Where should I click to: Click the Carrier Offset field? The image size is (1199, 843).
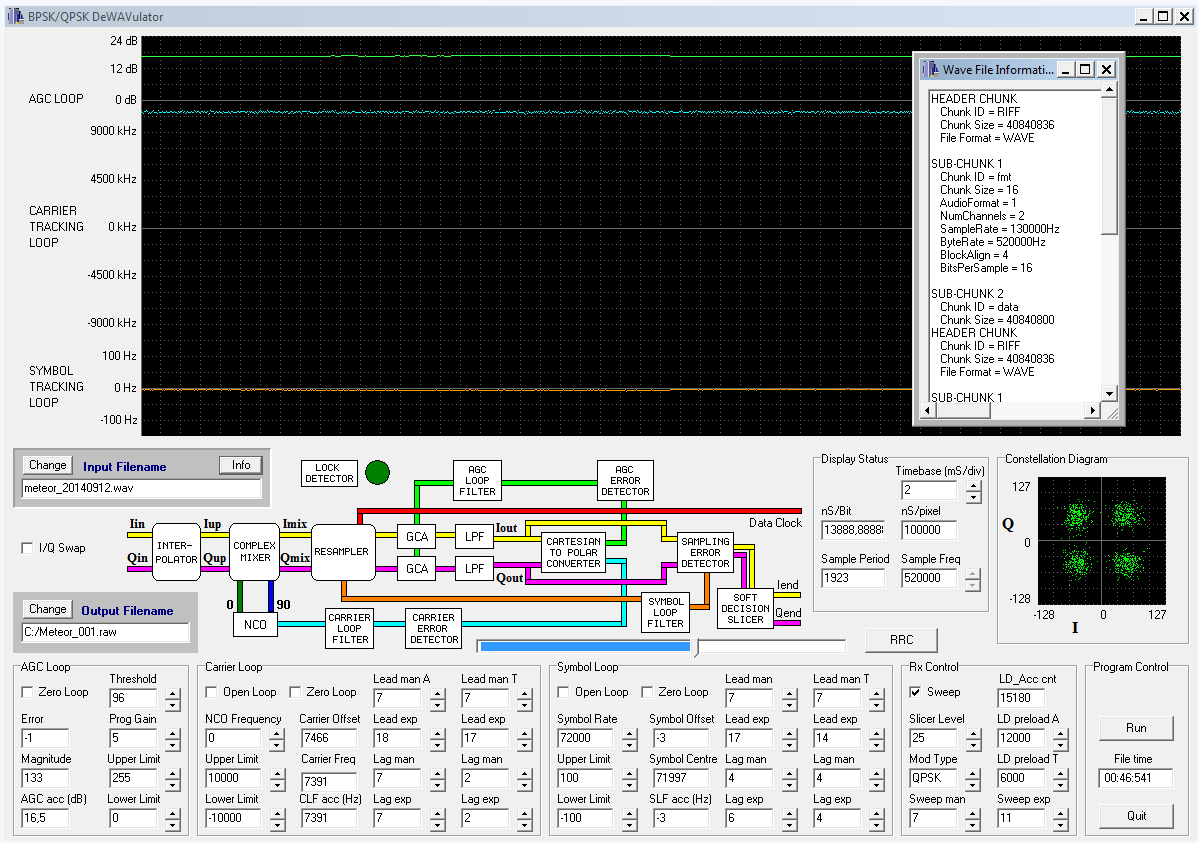[328, 738]
